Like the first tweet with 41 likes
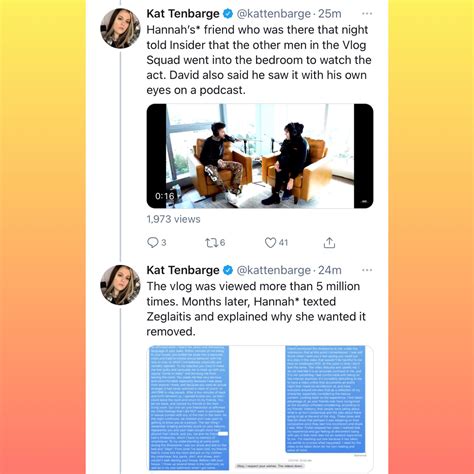474x474 pixels. 270,243
